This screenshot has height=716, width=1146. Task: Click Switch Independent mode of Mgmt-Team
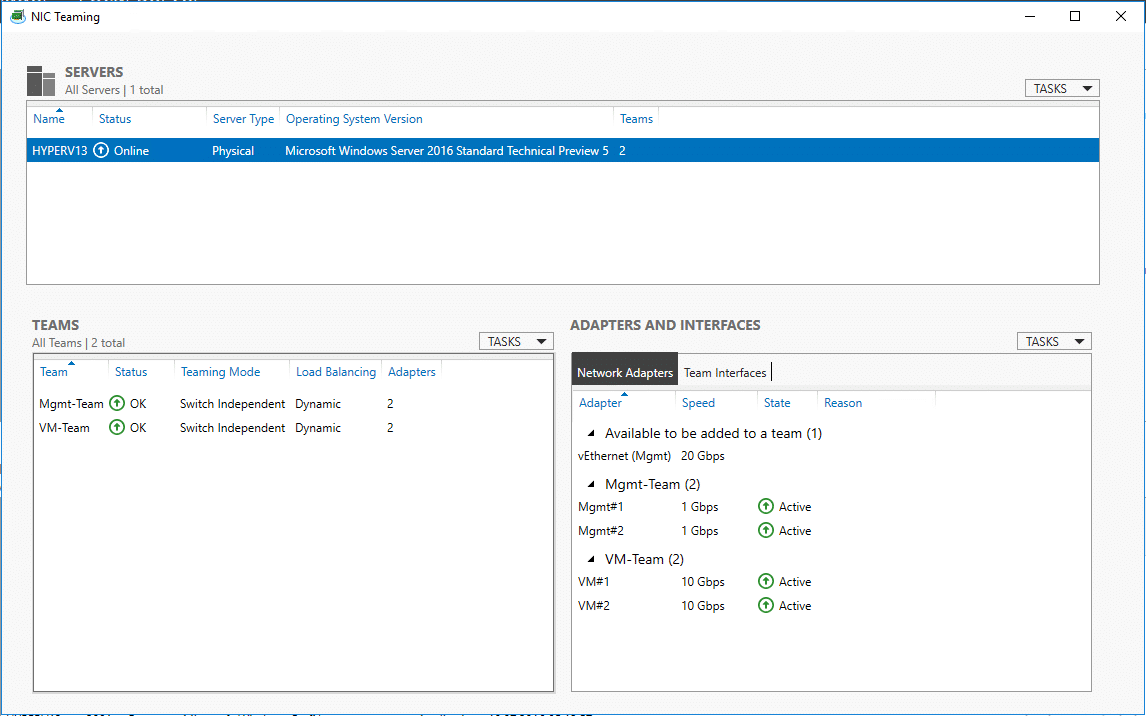click(232, 403)
